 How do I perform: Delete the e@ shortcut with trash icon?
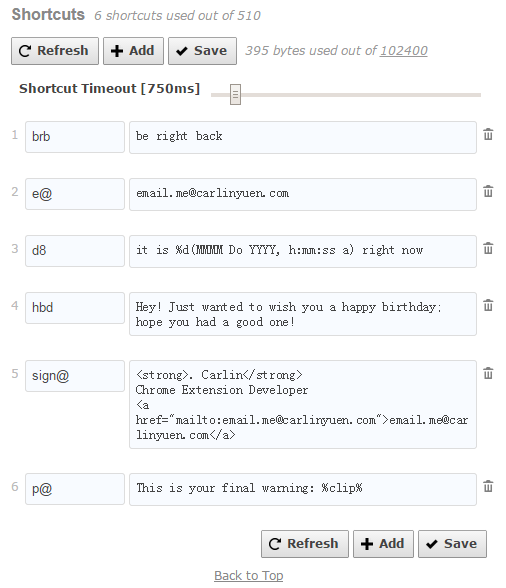(x=488, y=191)
